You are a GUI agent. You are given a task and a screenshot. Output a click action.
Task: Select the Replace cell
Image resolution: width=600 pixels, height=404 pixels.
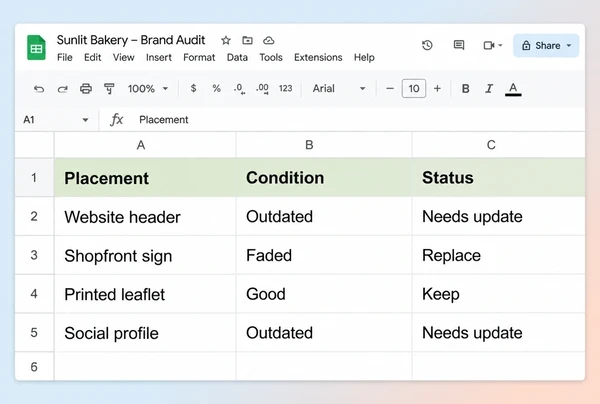pos(499,255)
